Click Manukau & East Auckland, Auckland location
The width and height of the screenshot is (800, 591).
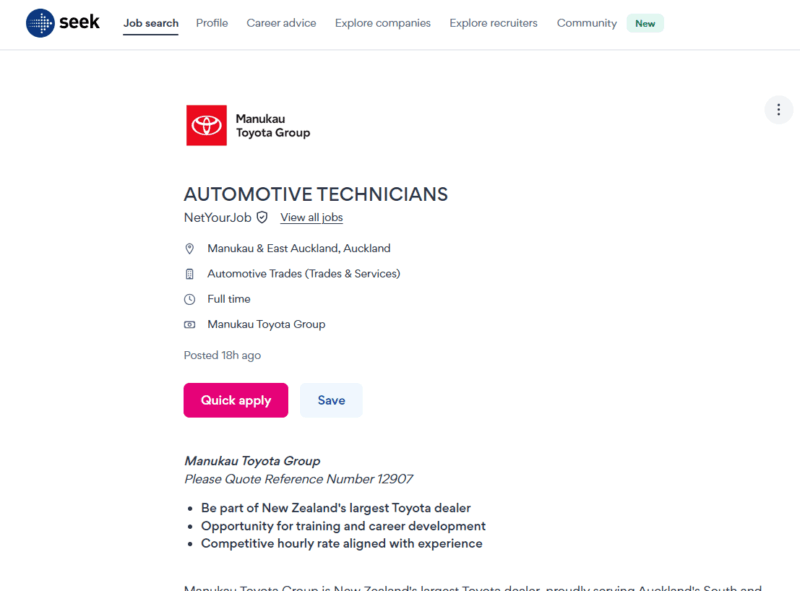point(298,249)
